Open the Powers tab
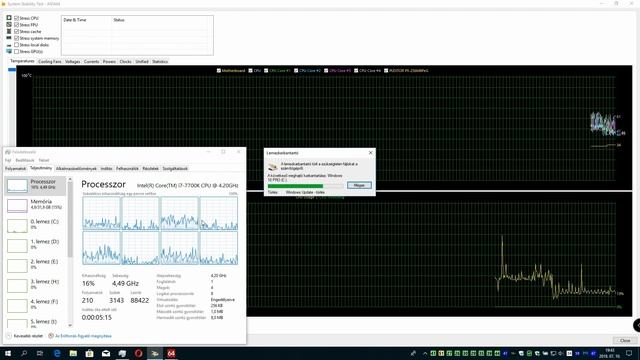640x360 pixels. pos(109,62)
